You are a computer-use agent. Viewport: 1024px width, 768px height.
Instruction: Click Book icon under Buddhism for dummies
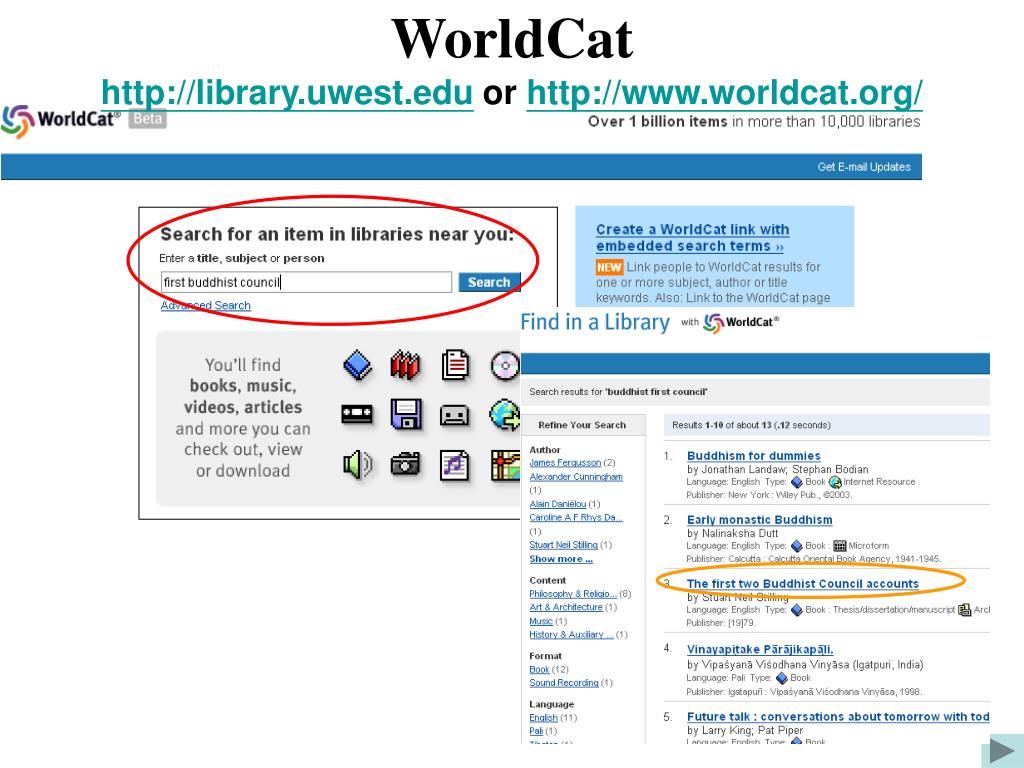797,482
